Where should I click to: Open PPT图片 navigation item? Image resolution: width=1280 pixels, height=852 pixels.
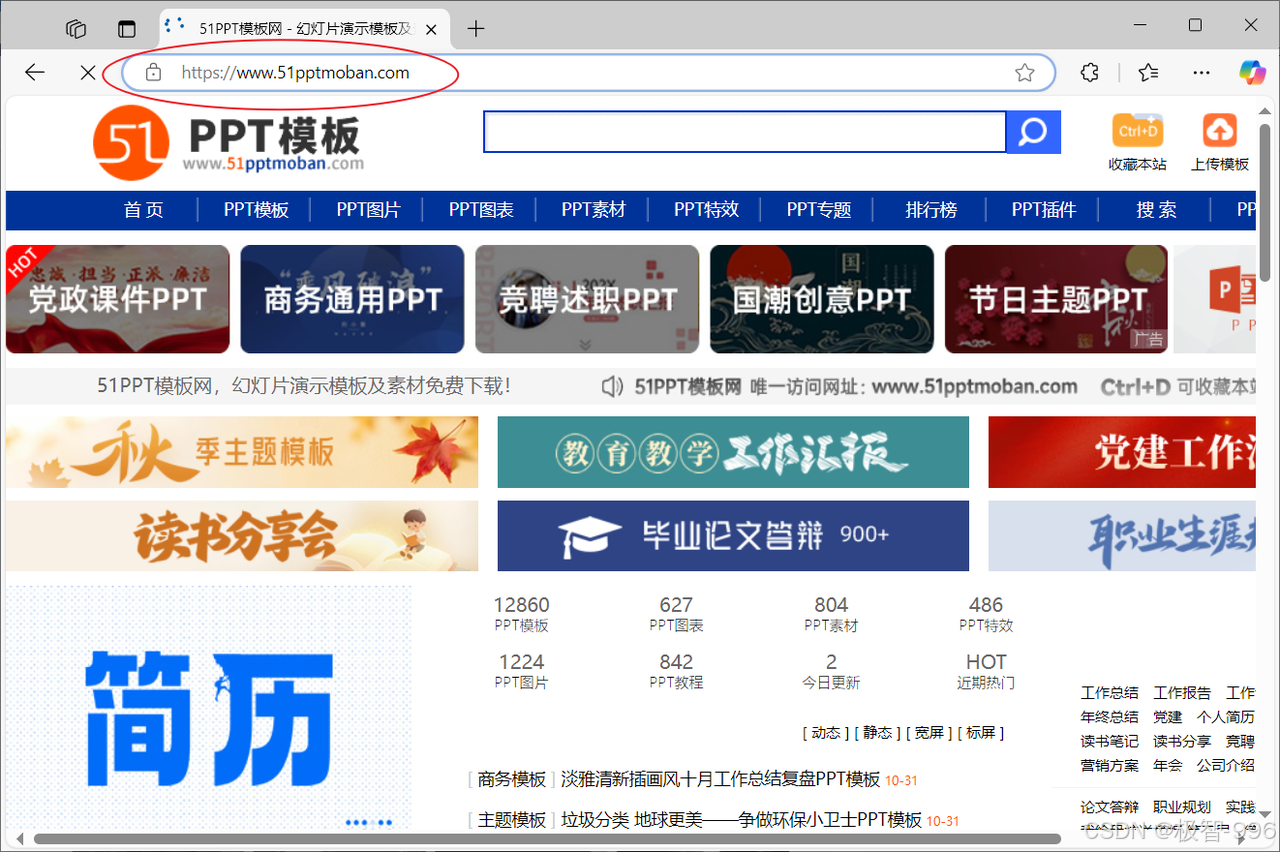click(368, 210)
